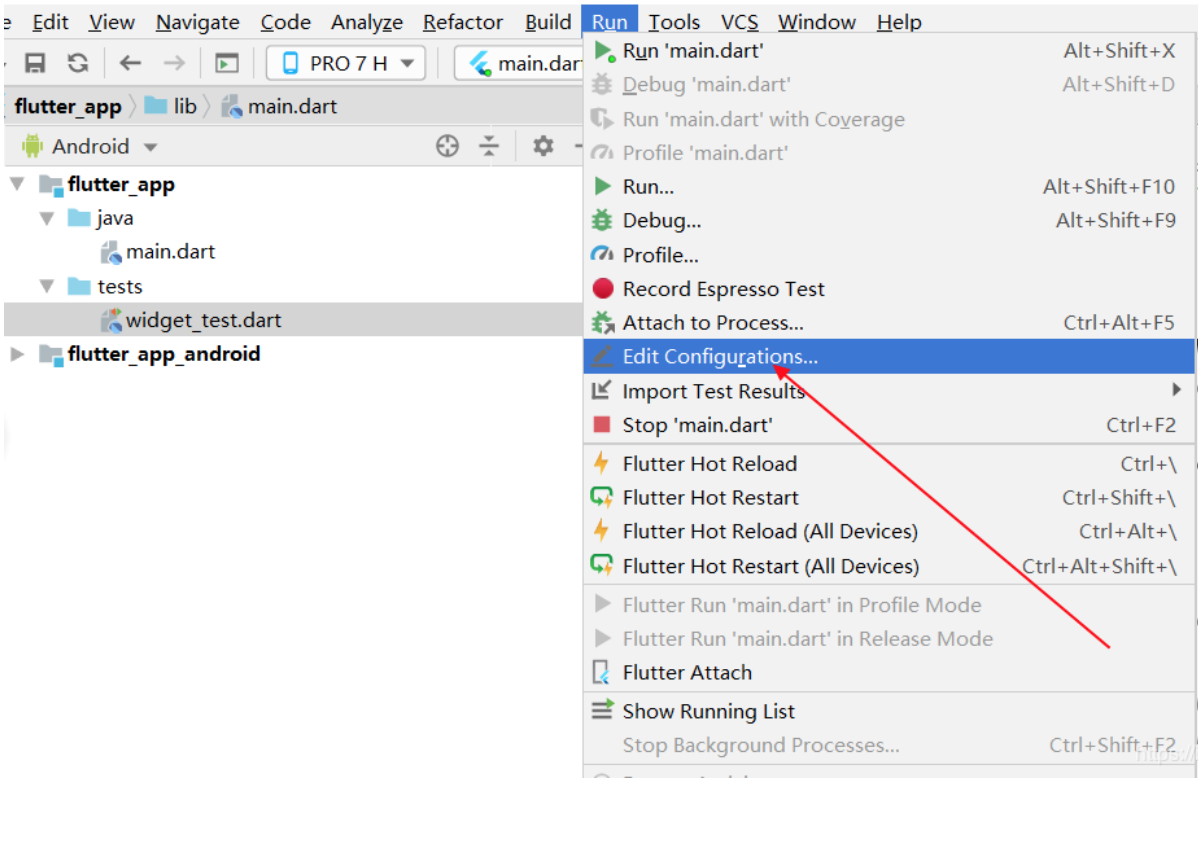Click the locate target crosshair icon
This screenshot has width=1198, height=868.
[x=448, y=145]
